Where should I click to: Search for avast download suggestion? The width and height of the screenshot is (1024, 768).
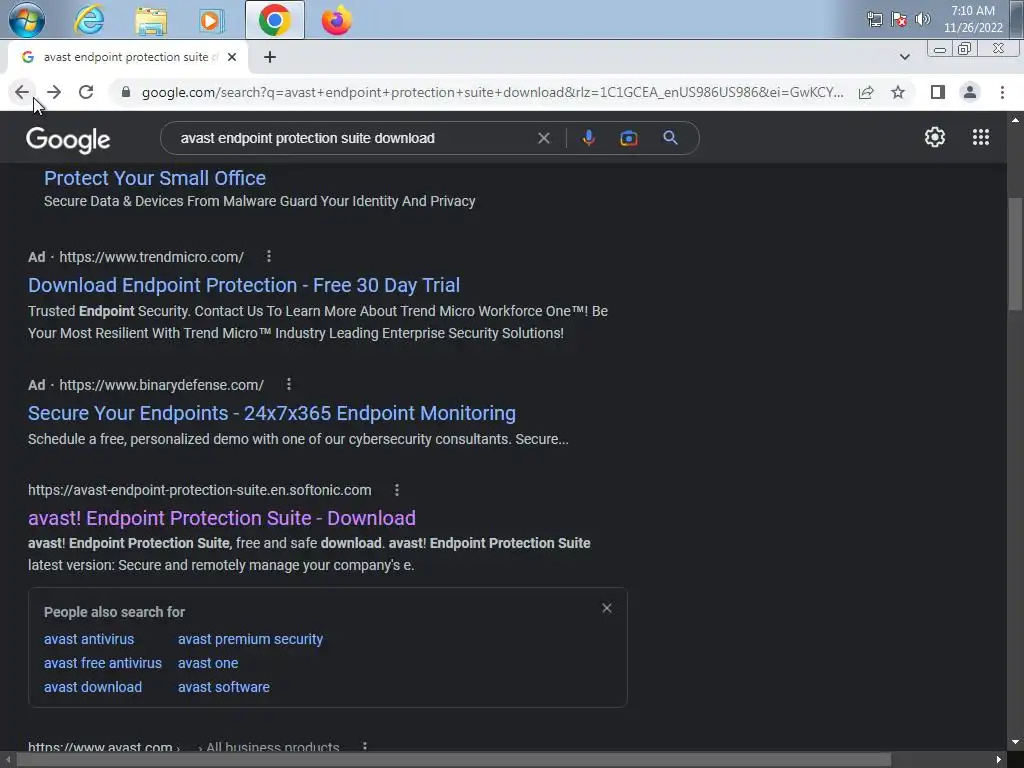coord(93,687)
